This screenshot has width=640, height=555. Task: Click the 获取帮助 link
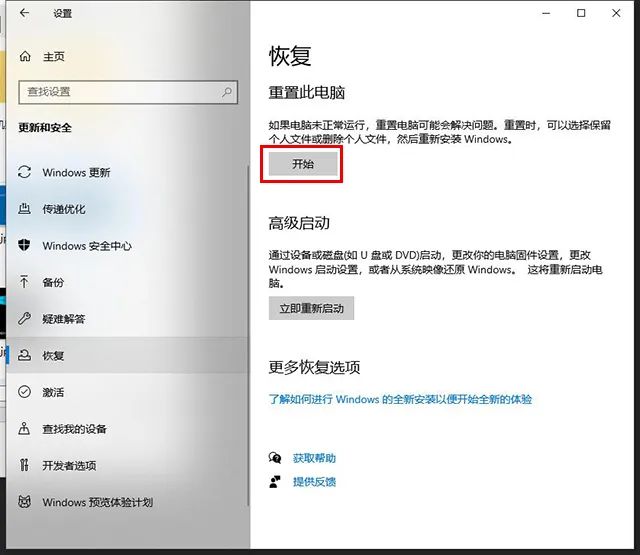pos(314,458)
